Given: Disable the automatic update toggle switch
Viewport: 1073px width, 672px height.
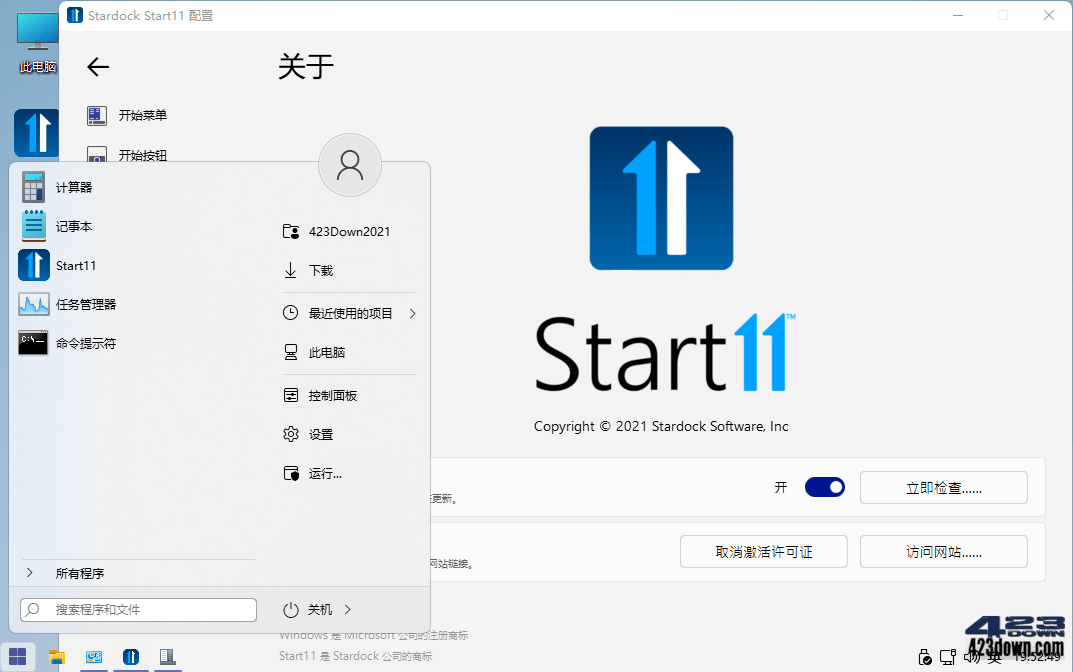Looking at the screenshot, I should pos(824,487).
